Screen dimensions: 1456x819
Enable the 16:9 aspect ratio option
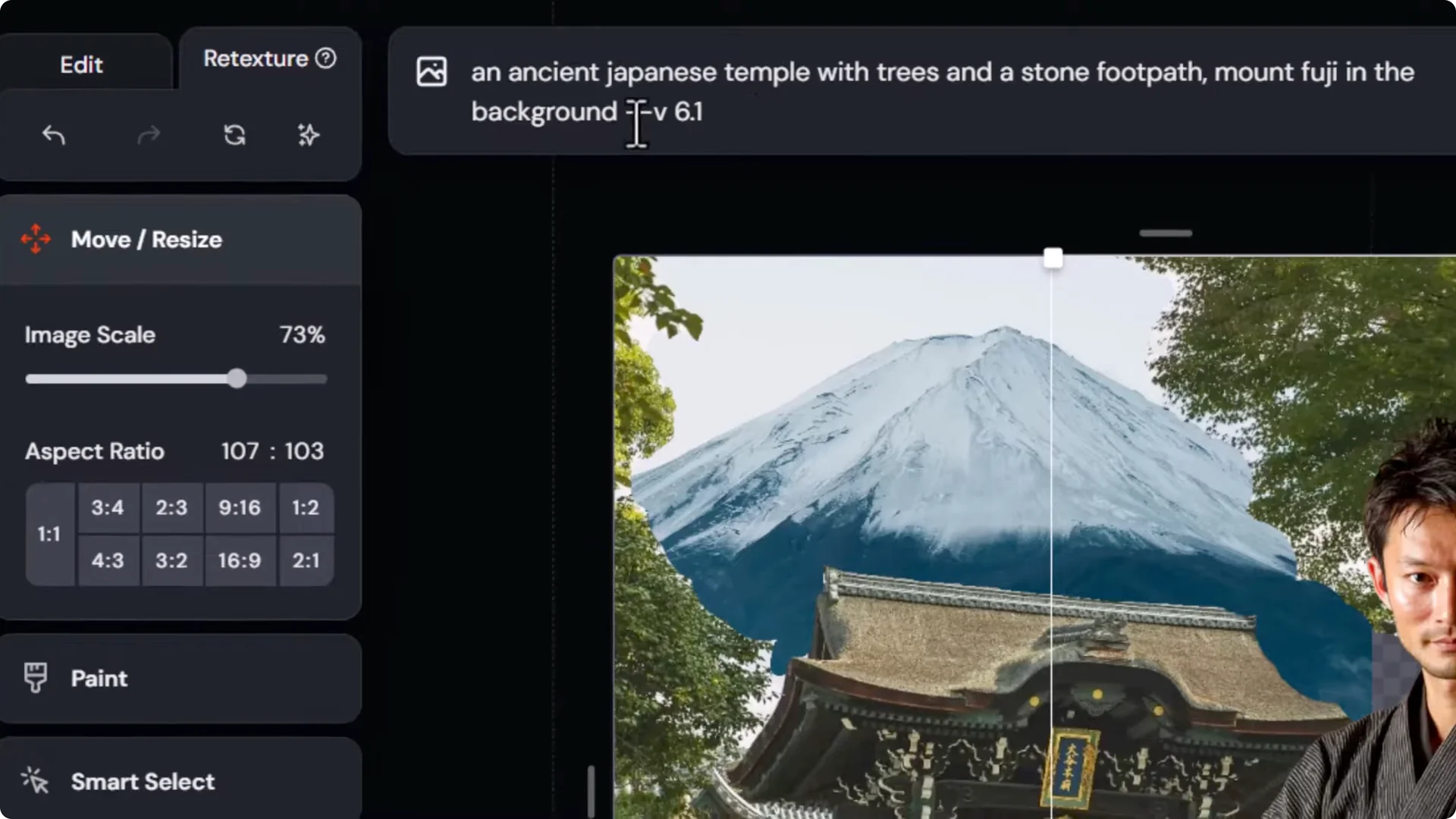coord(239,560)
